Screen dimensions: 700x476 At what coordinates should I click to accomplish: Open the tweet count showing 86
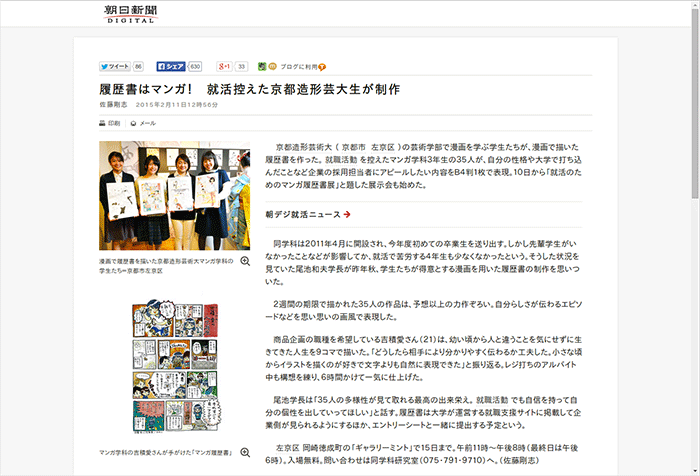pyautogui.click(x=138, y=67)
